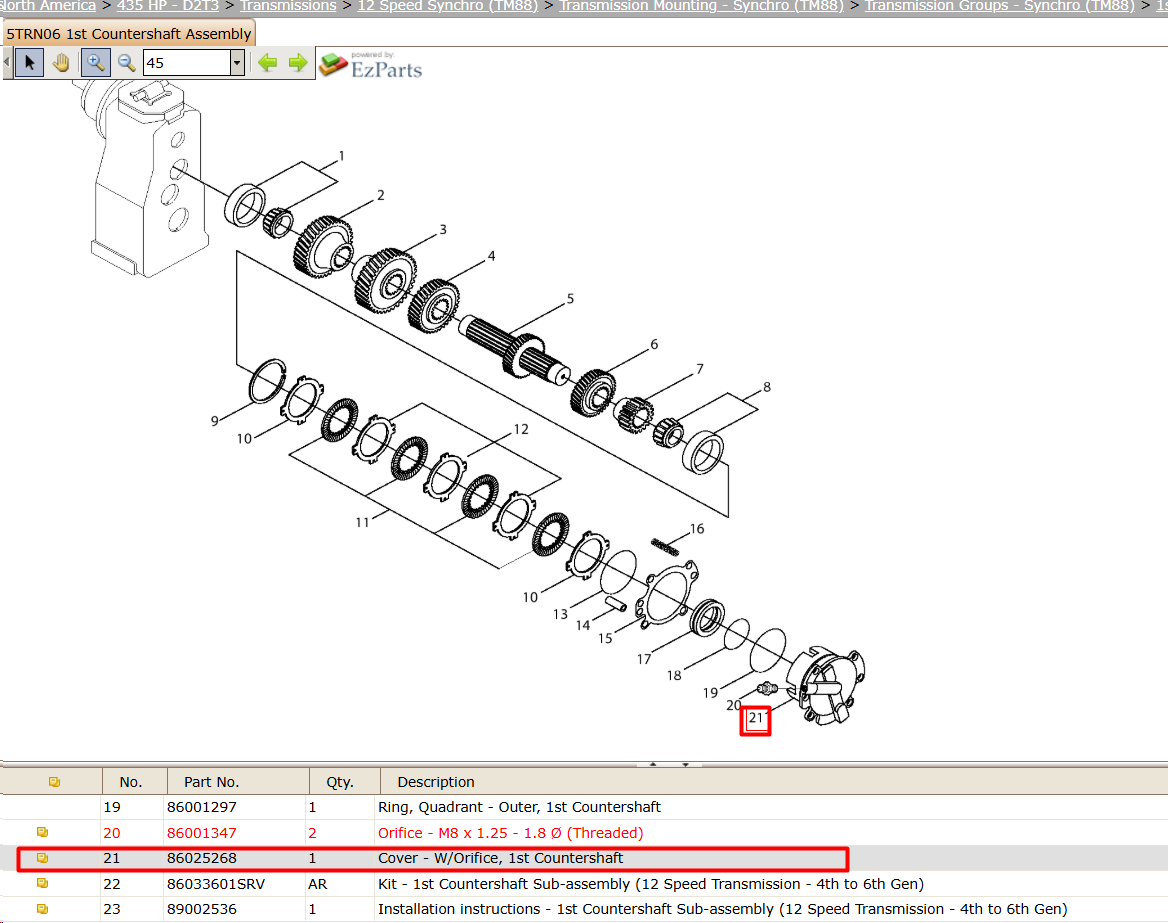Select the arrow pointer tool

point(29,63)
